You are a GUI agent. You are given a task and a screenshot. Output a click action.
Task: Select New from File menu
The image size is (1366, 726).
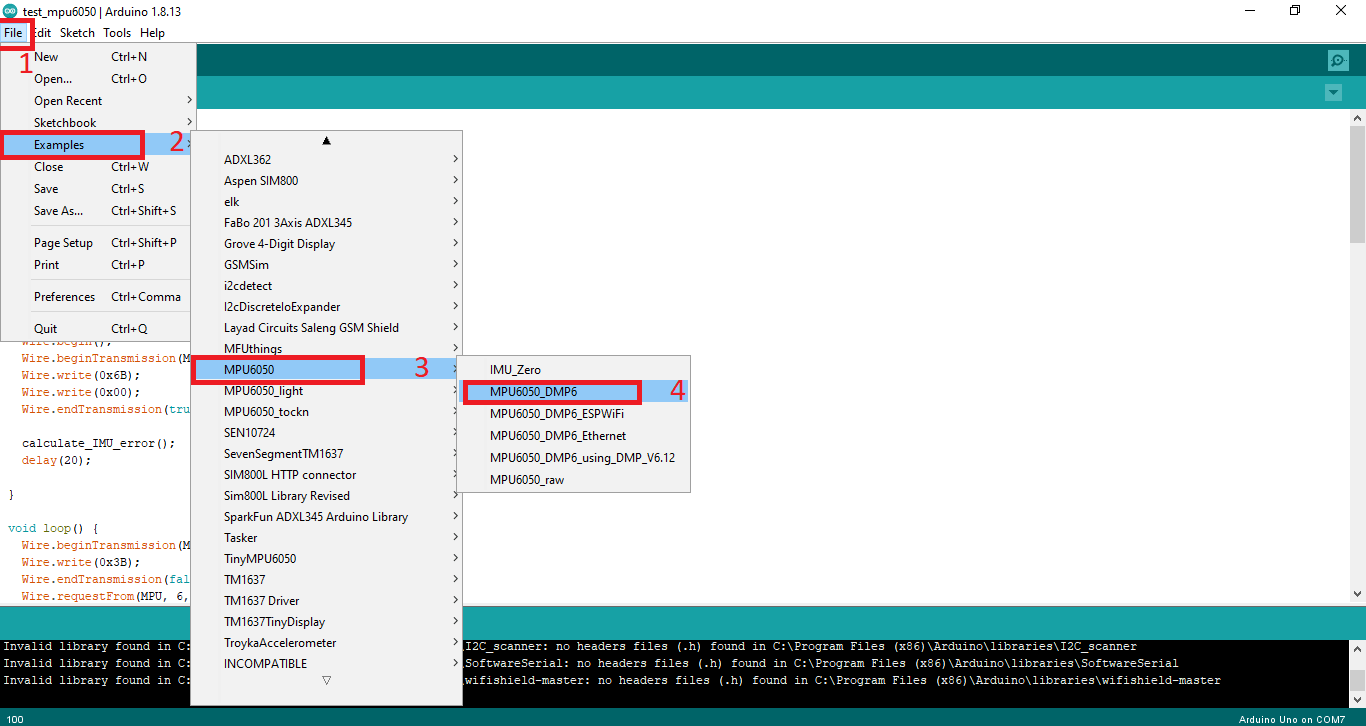pos(97,57)
